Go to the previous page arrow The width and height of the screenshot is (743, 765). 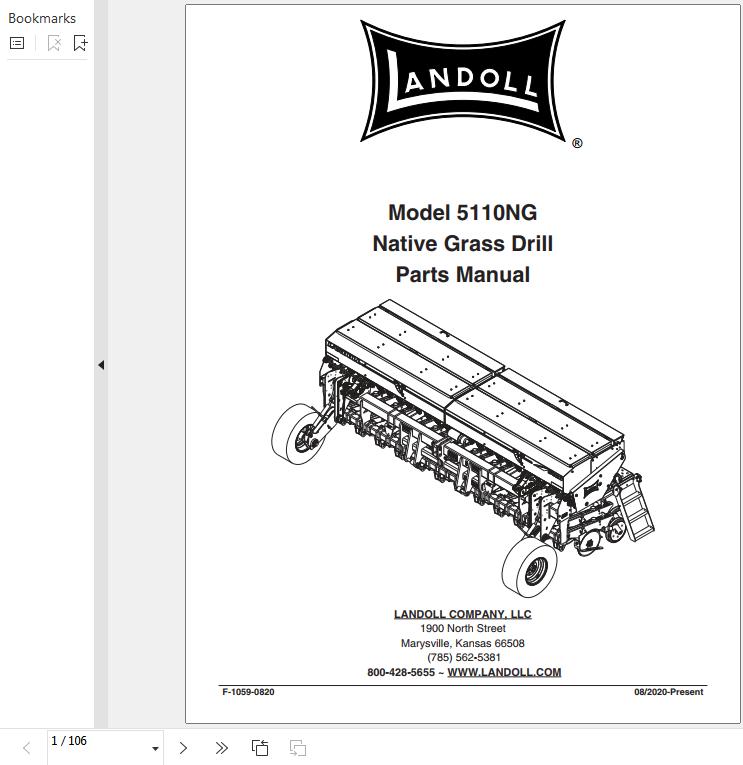point(27,748)
